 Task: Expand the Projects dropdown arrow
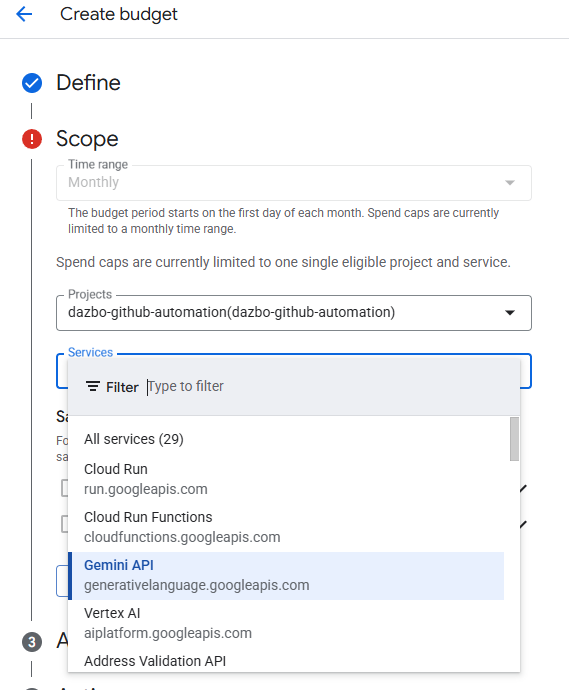click(510, 312)
